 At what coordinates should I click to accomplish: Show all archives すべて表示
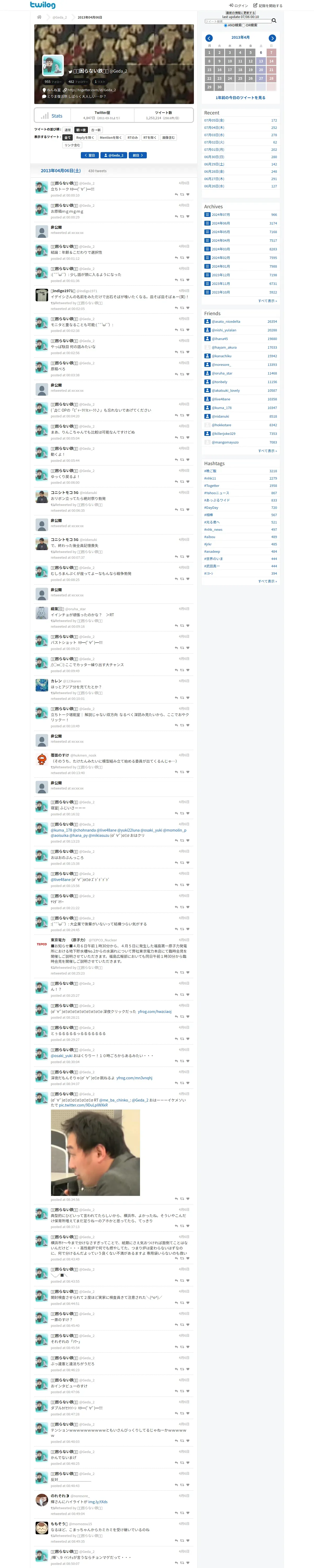click(x=267, y=301)
